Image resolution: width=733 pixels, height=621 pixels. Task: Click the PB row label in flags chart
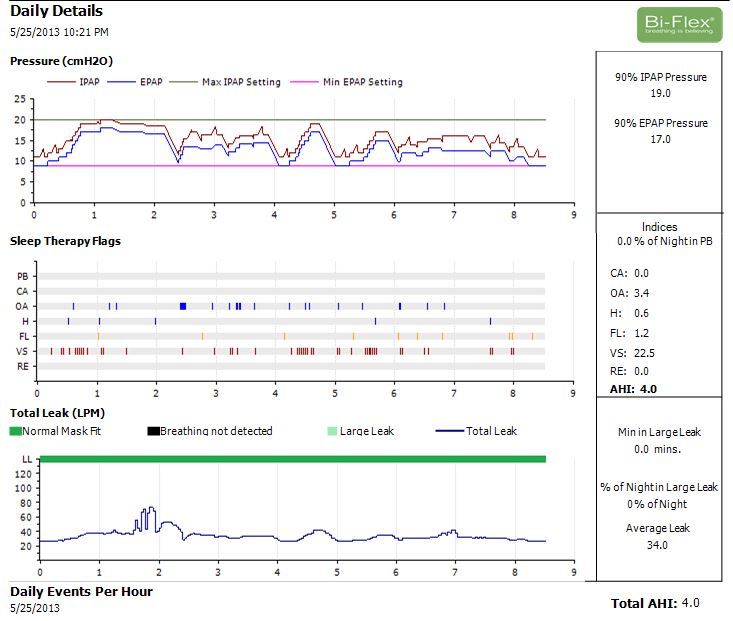pyautogui.click(x=22, y=276)
